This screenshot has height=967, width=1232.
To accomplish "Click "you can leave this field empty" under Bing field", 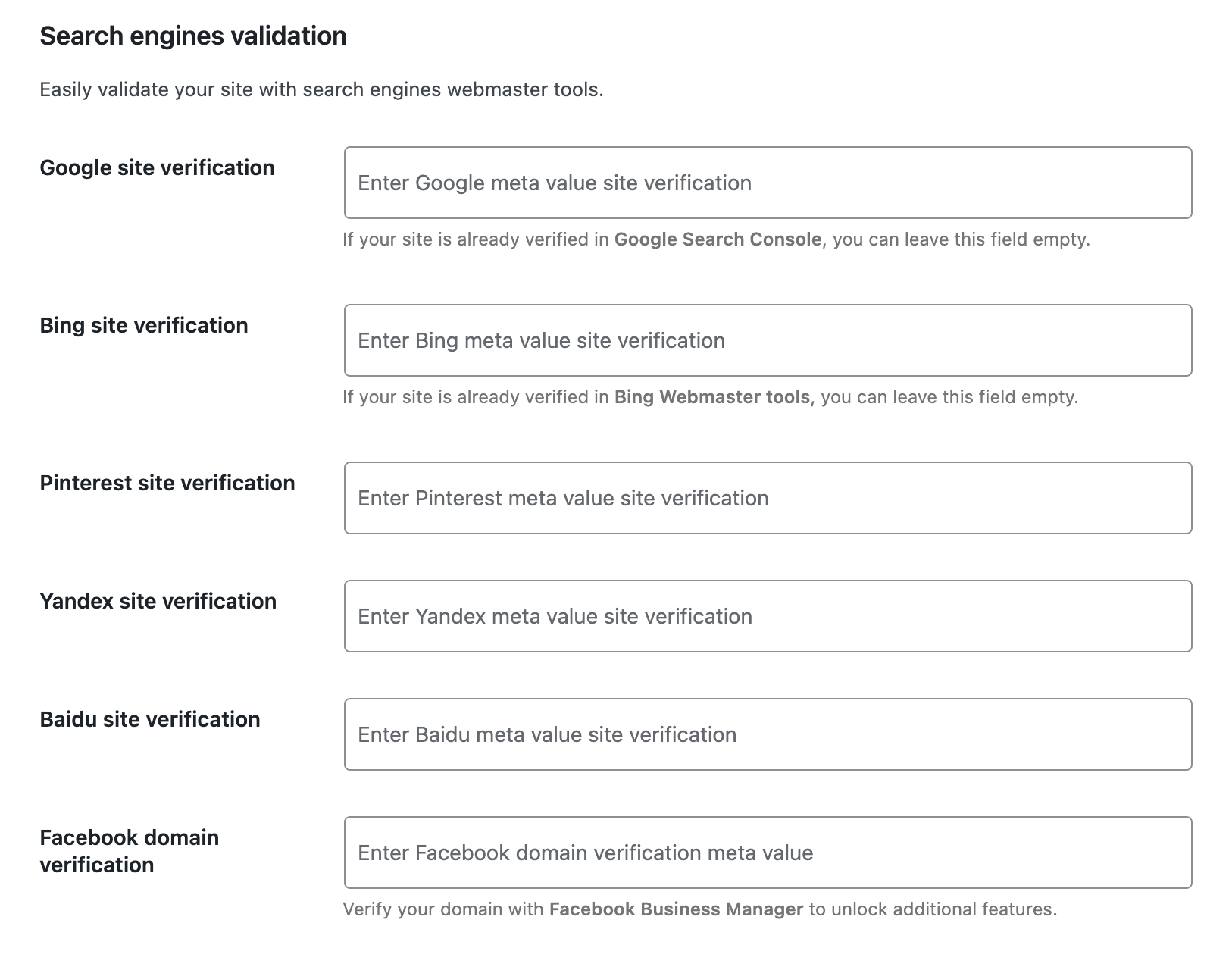I will pos(949,397).
